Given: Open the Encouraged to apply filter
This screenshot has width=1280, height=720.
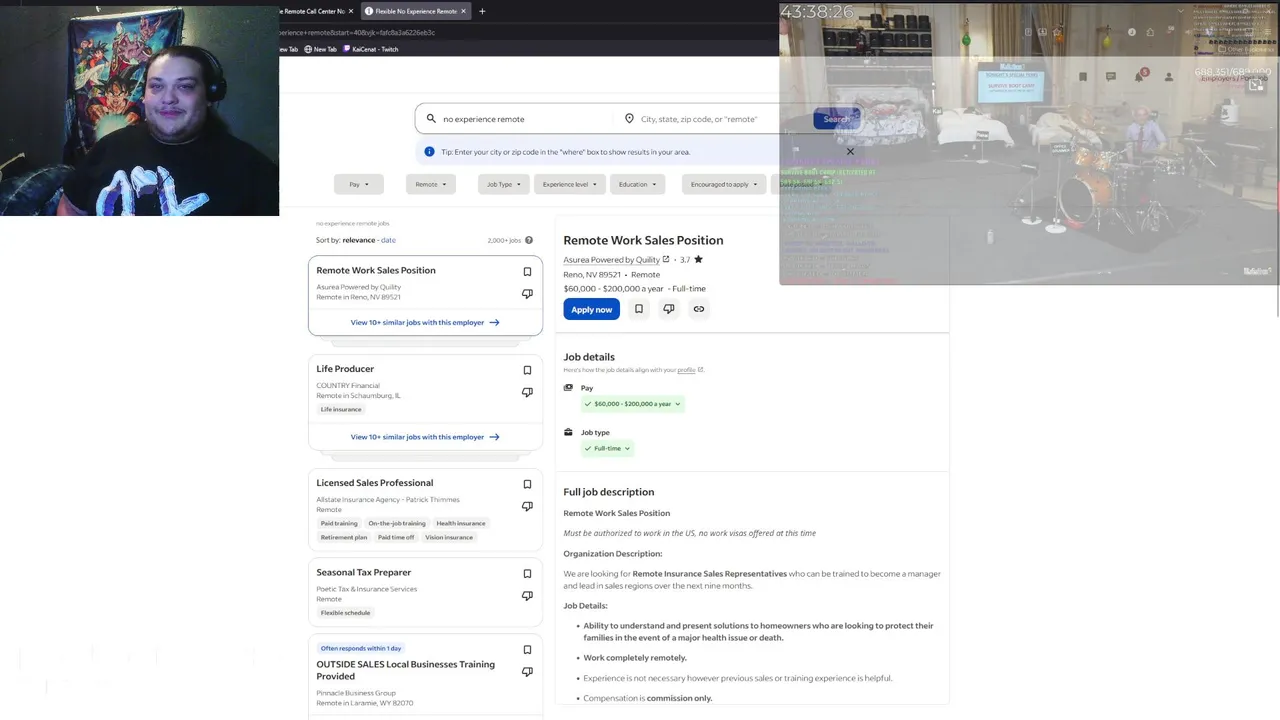Looking at the screenshot, I should pos(724,184).
